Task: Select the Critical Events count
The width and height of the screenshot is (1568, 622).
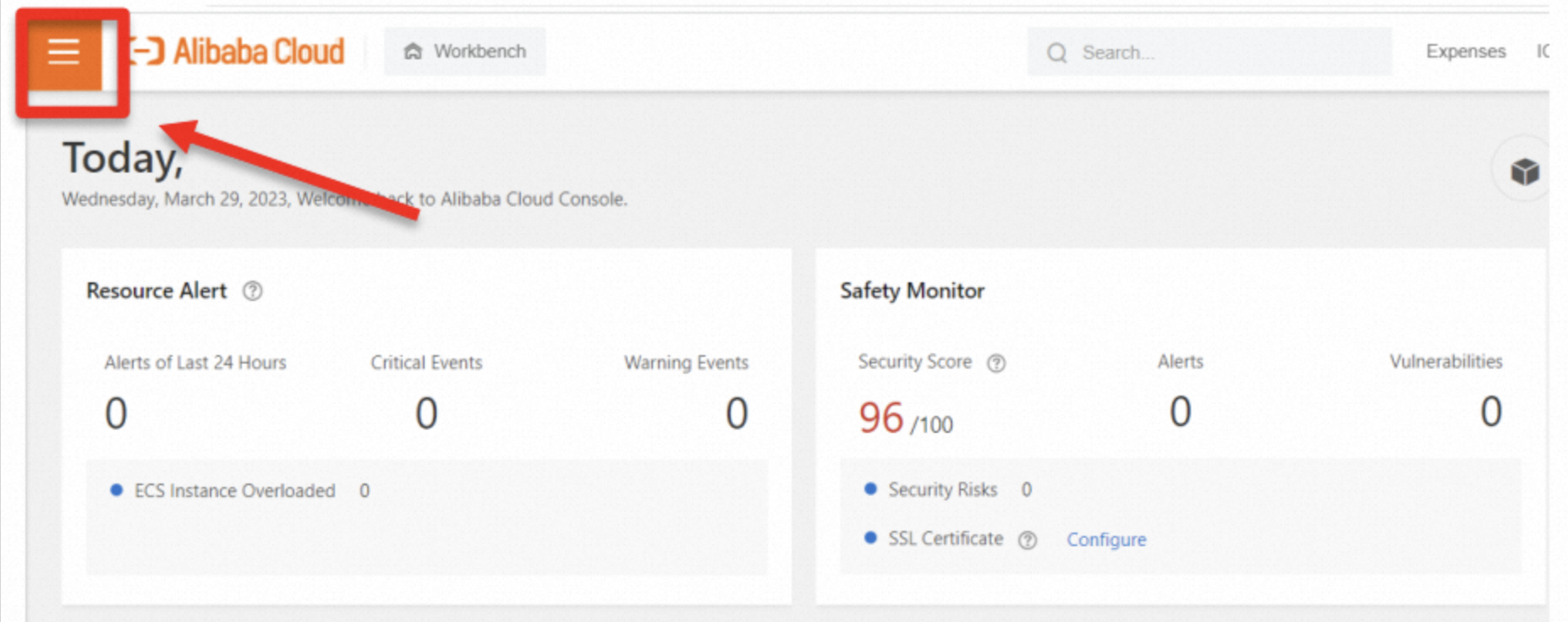Action: [x=426, y=413]
